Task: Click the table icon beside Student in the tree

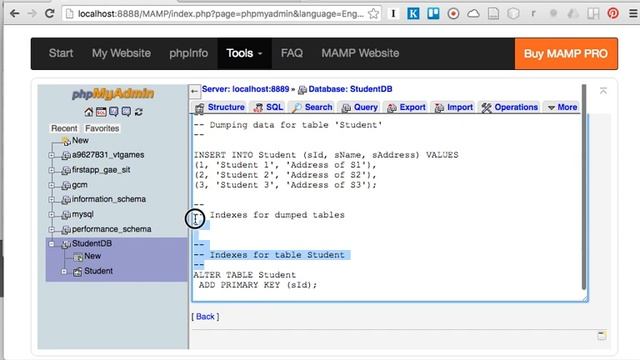Action: 78,271
